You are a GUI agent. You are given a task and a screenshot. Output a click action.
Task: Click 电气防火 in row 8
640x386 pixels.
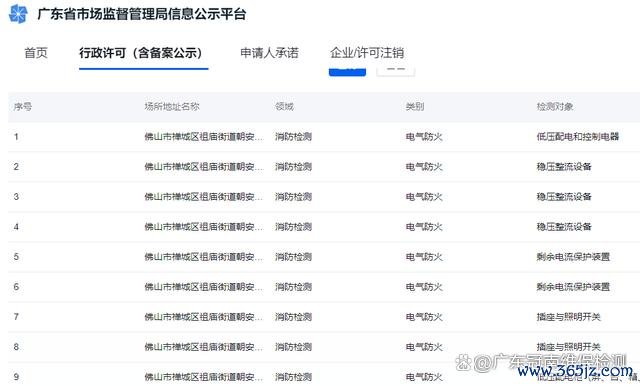424,347
